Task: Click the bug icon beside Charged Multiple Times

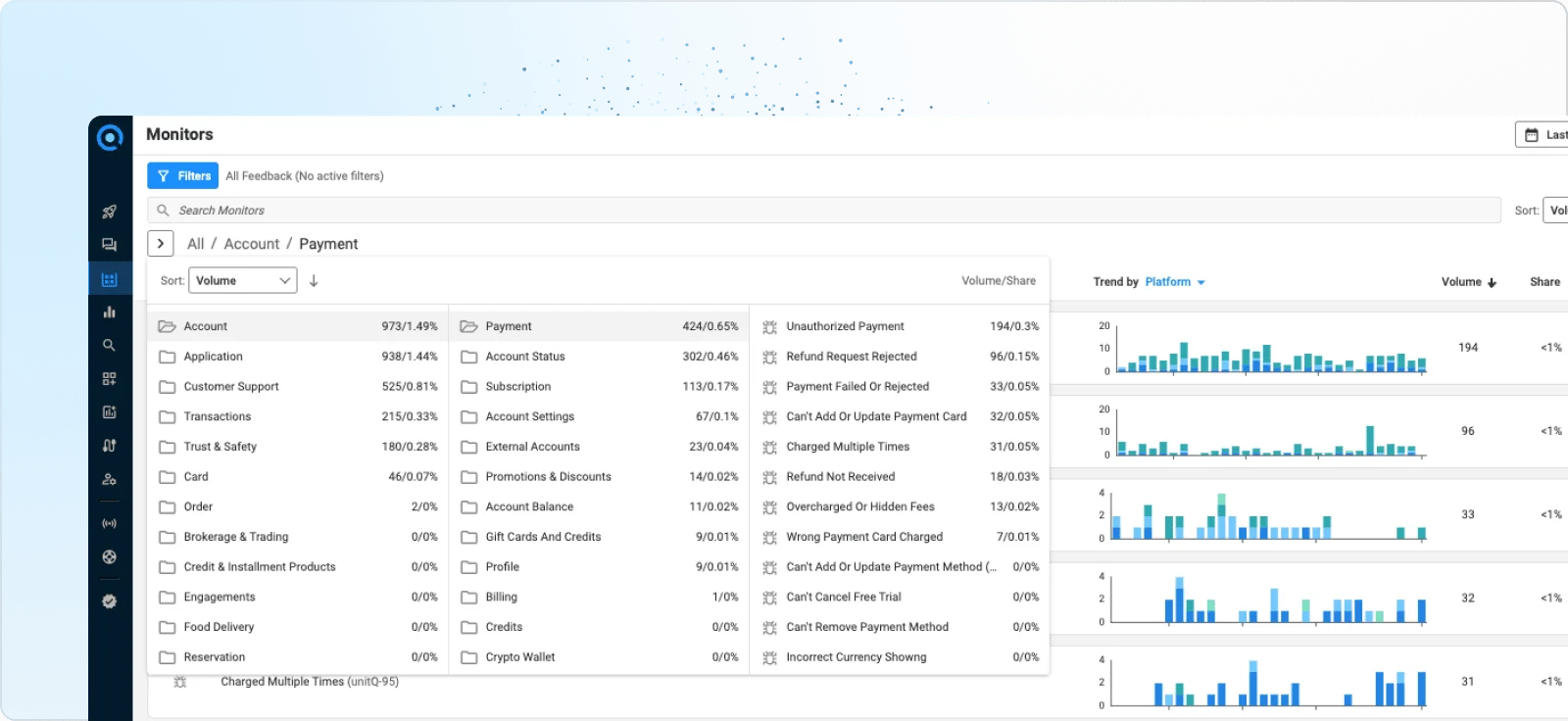Action: tap(770, 447)
